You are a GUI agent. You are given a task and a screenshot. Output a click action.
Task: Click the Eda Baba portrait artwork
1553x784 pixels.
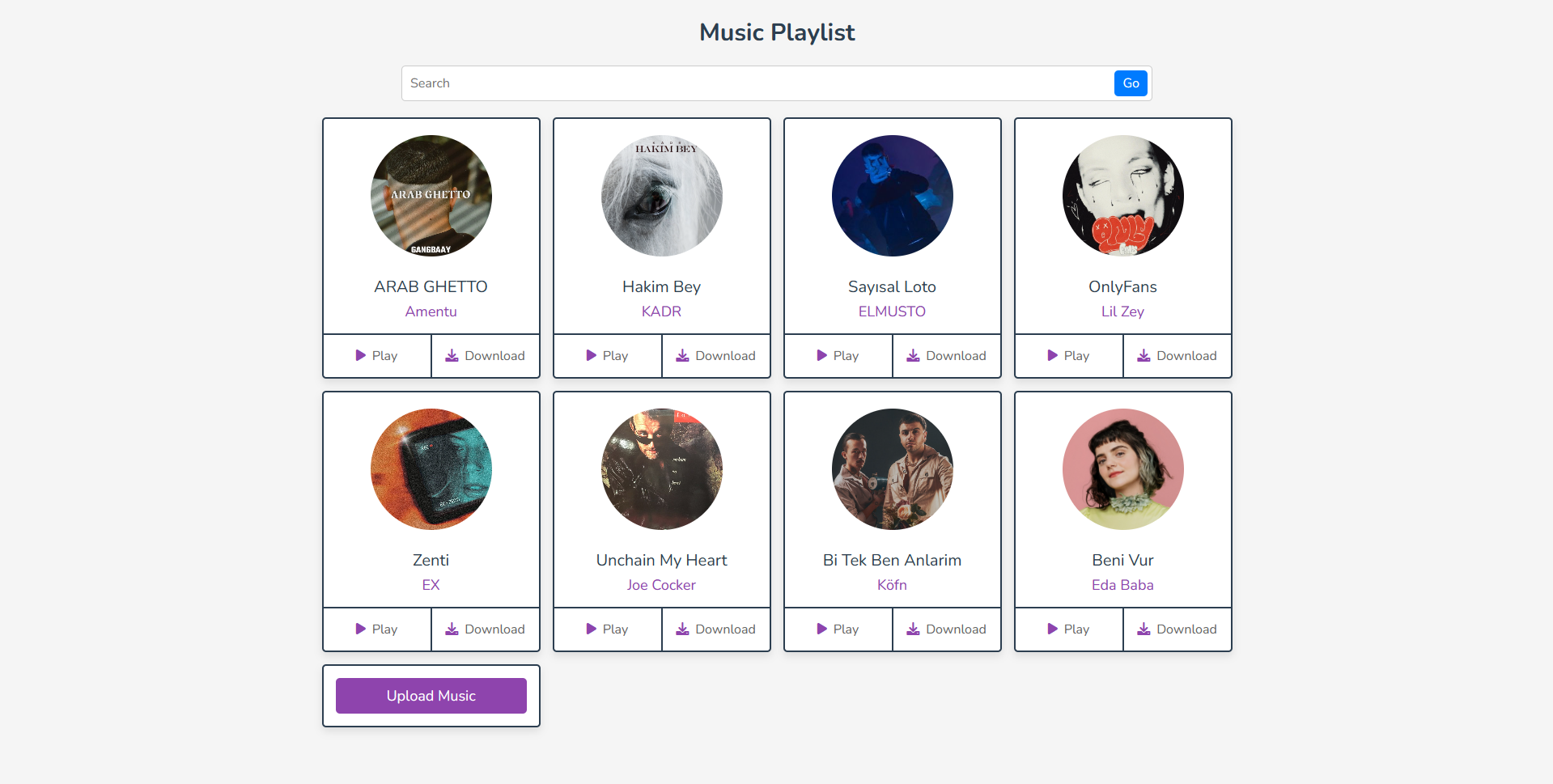(x=1122, y=468)
